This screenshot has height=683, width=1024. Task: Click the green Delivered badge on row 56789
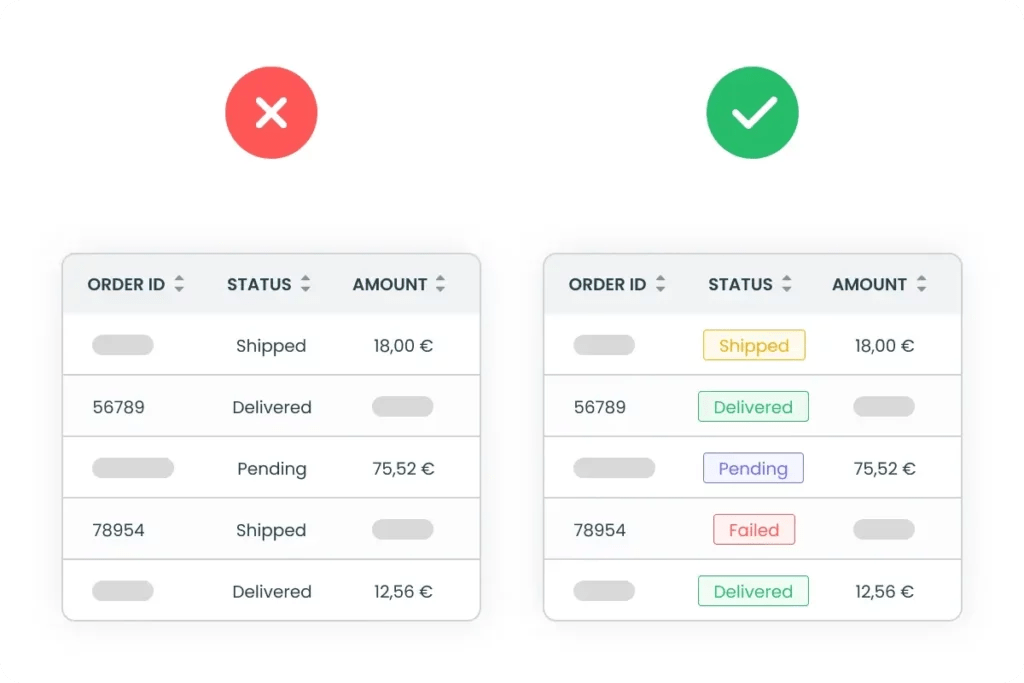click(753, 406)
